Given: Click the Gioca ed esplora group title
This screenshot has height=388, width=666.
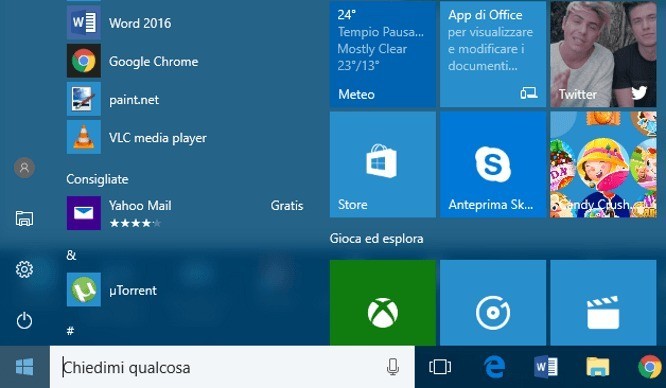Looking at the screenshot, I should coord(376,239).
